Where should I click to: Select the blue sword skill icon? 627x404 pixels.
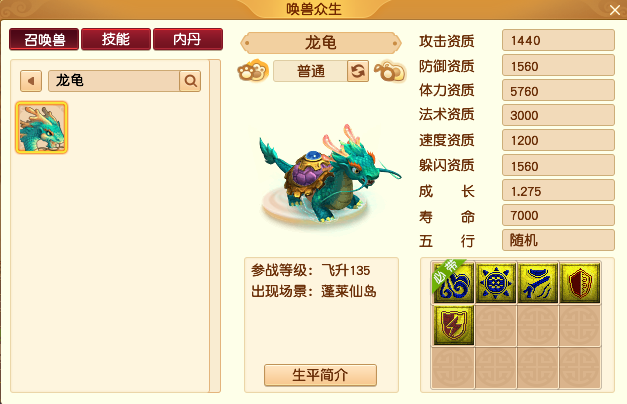[538, 282]
